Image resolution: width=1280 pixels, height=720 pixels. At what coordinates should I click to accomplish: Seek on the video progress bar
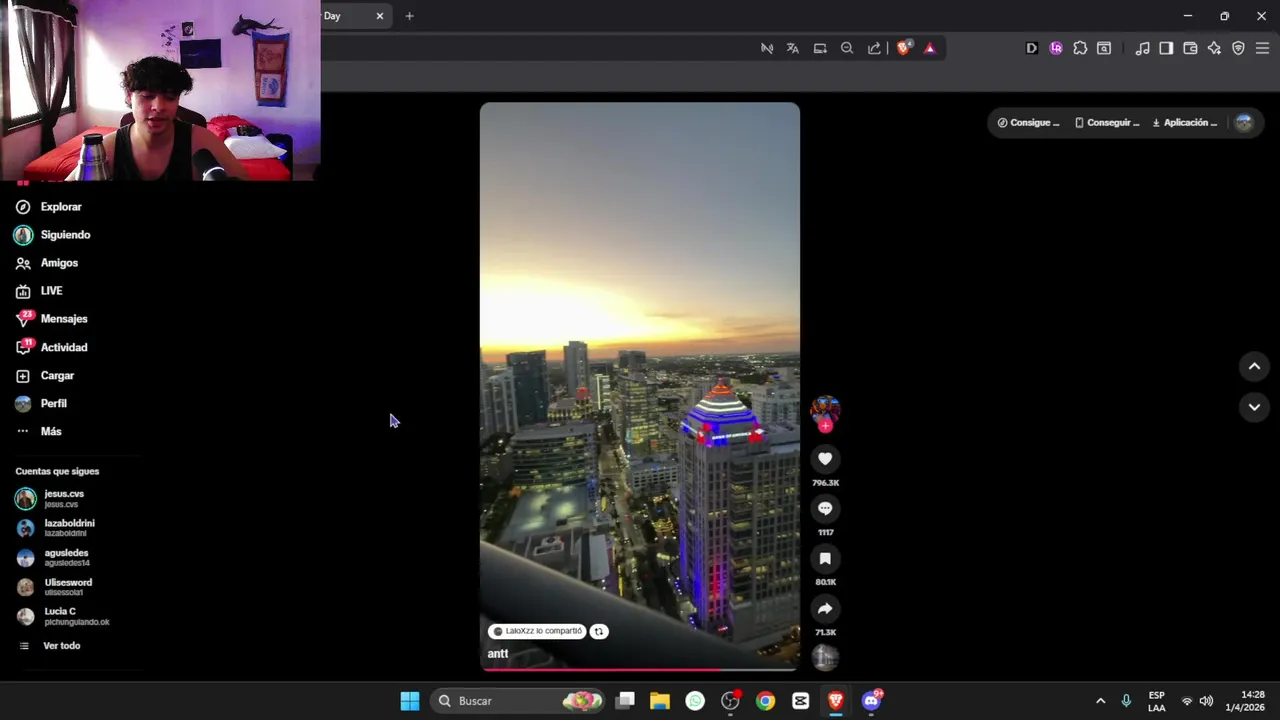(x=640, y=669)
